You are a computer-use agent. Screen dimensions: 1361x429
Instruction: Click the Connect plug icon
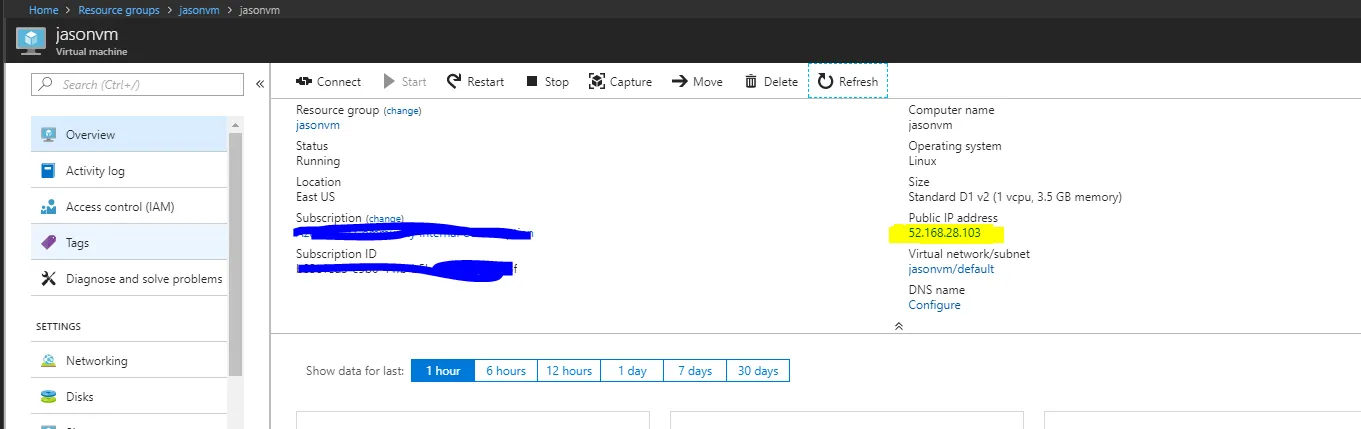[x=304, y=82]
